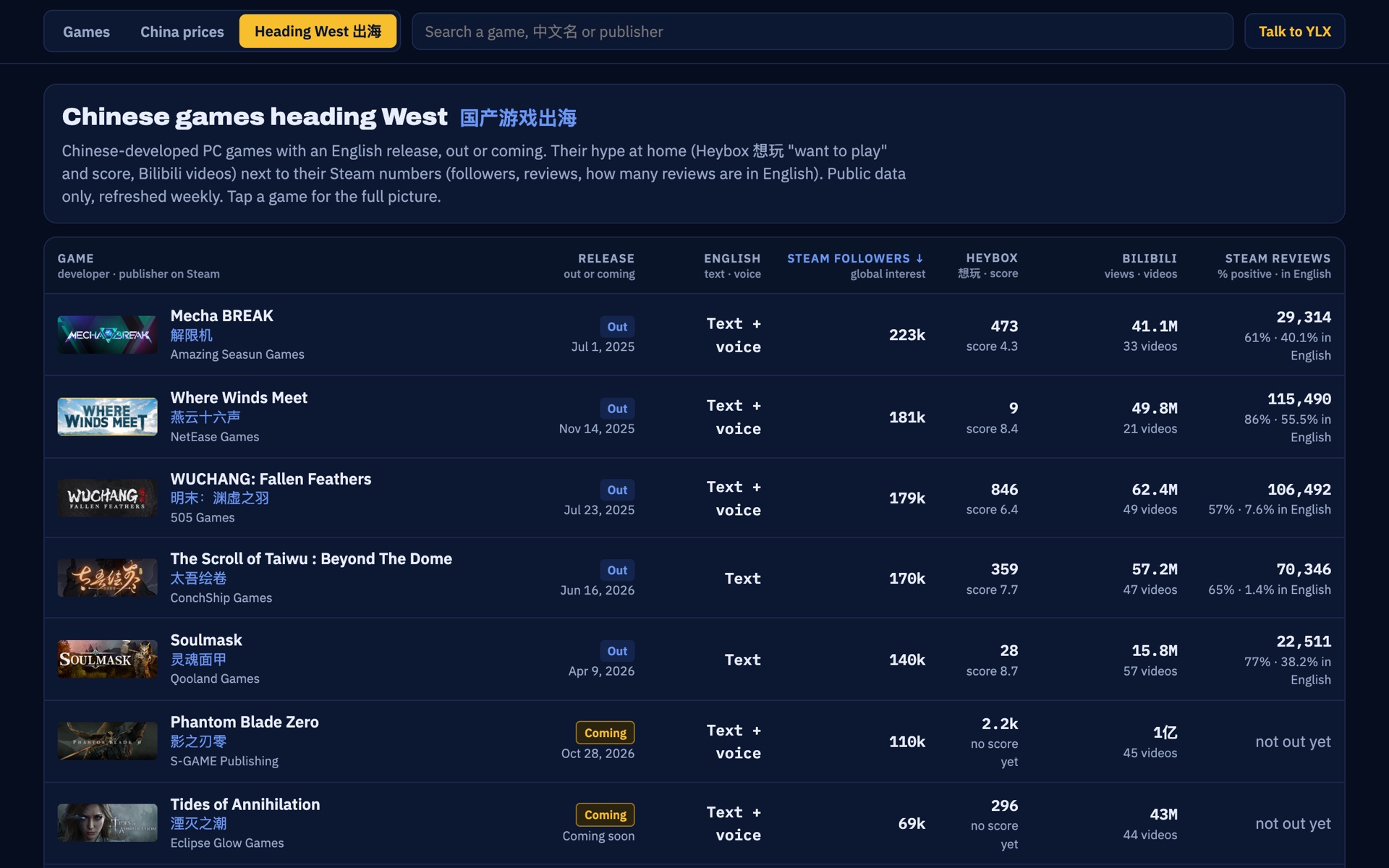The height and width of the screenshot is (868, 1389).
Task: Click the Soulmask game title
Action: click(206, 640)
